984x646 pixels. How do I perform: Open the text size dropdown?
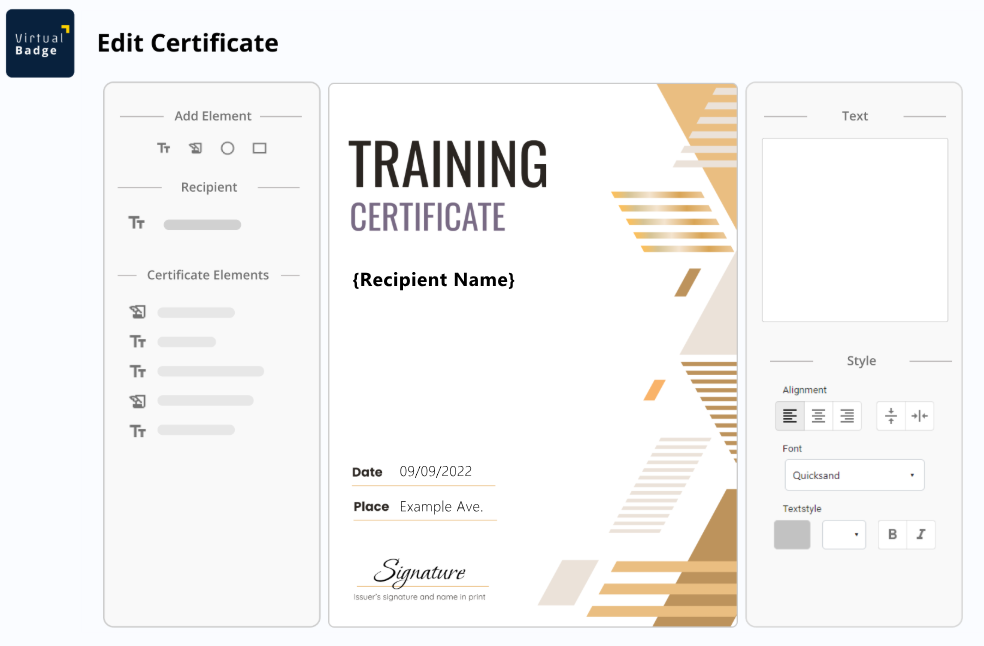pos(843,535)
